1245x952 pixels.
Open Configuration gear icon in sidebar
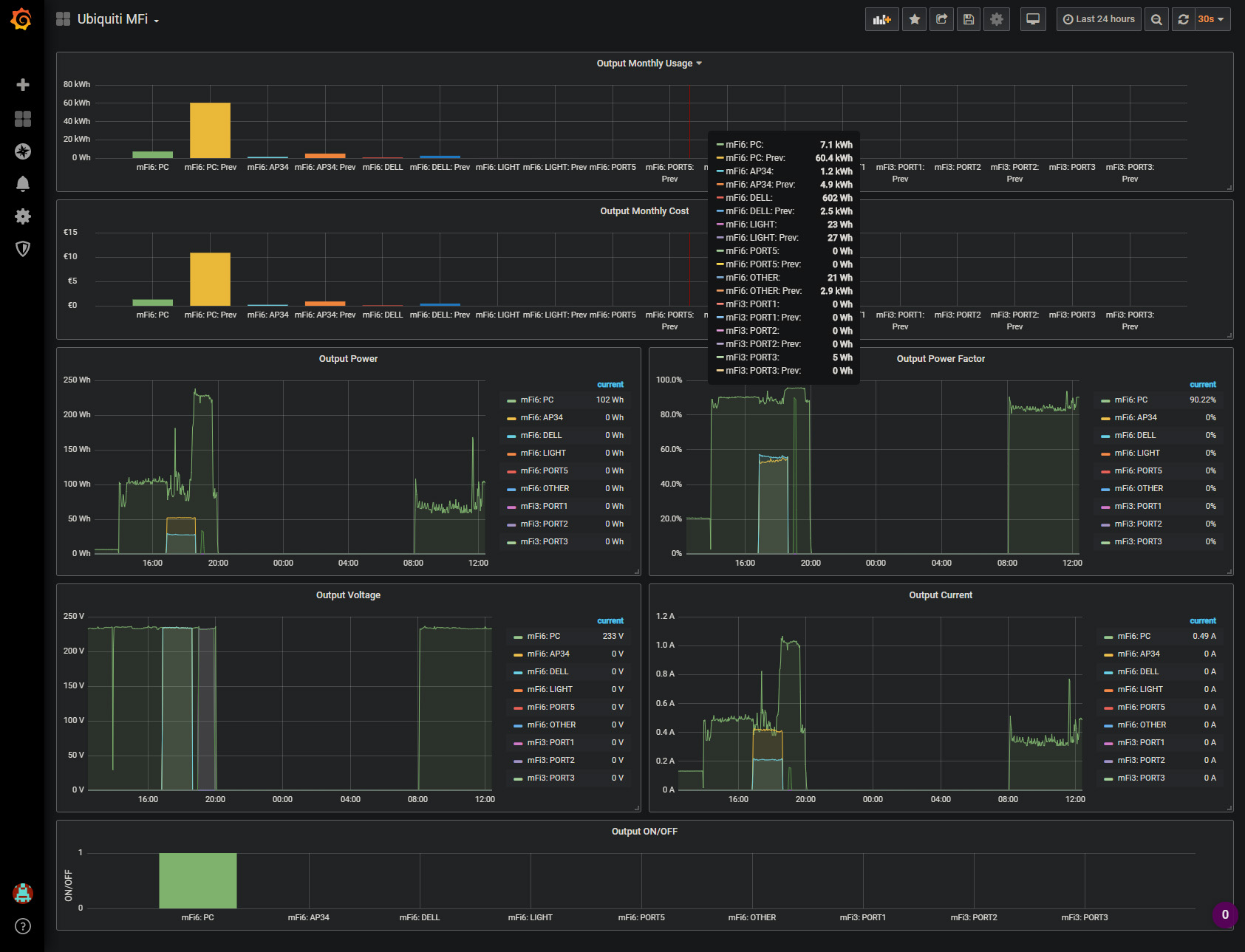[x=23, y=216]
